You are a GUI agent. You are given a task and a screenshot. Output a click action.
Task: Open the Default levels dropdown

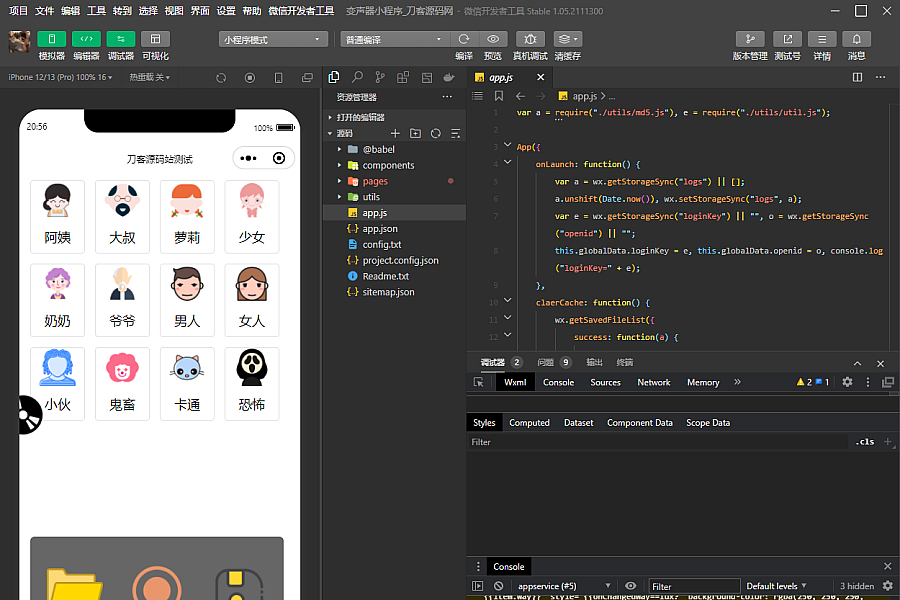(x=777, y=586)
